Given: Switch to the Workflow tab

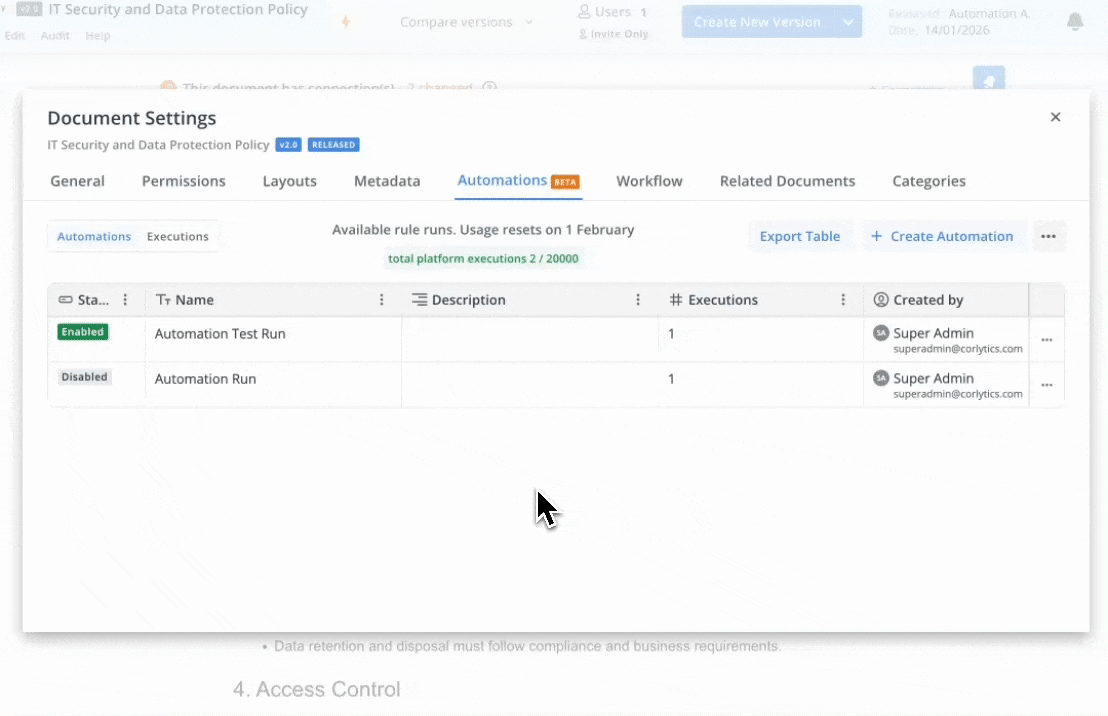Looking at the screenshot, I should click(649, 181).
